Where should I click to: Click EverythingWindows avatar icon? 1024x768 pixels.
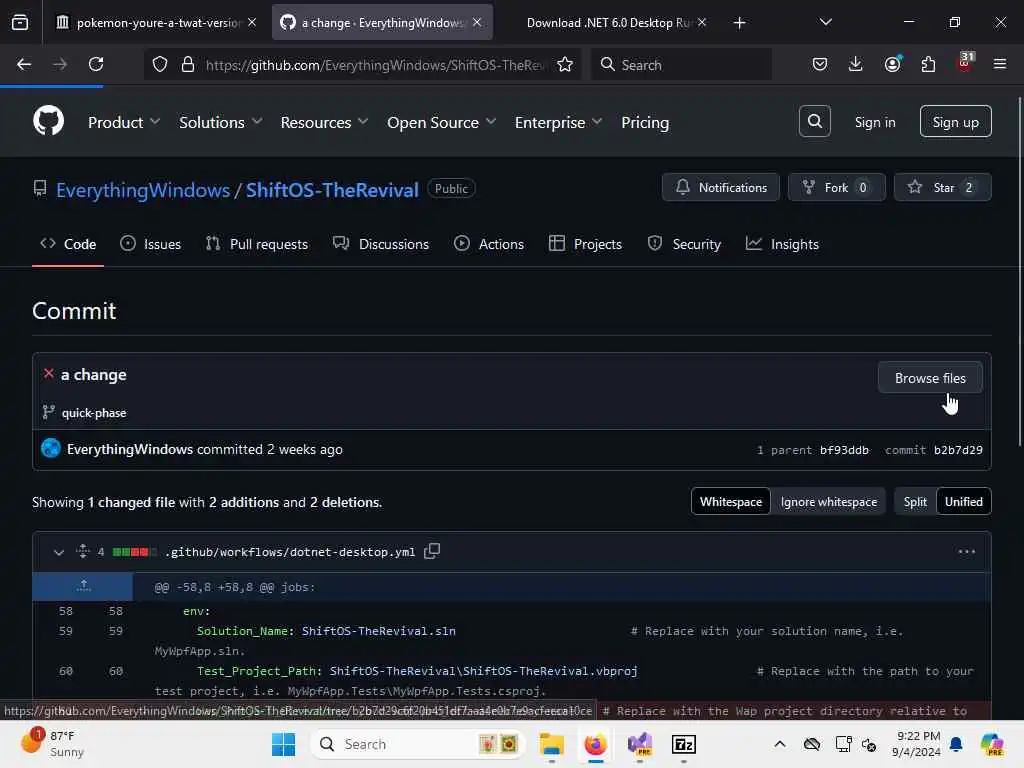tap(51, 449)
